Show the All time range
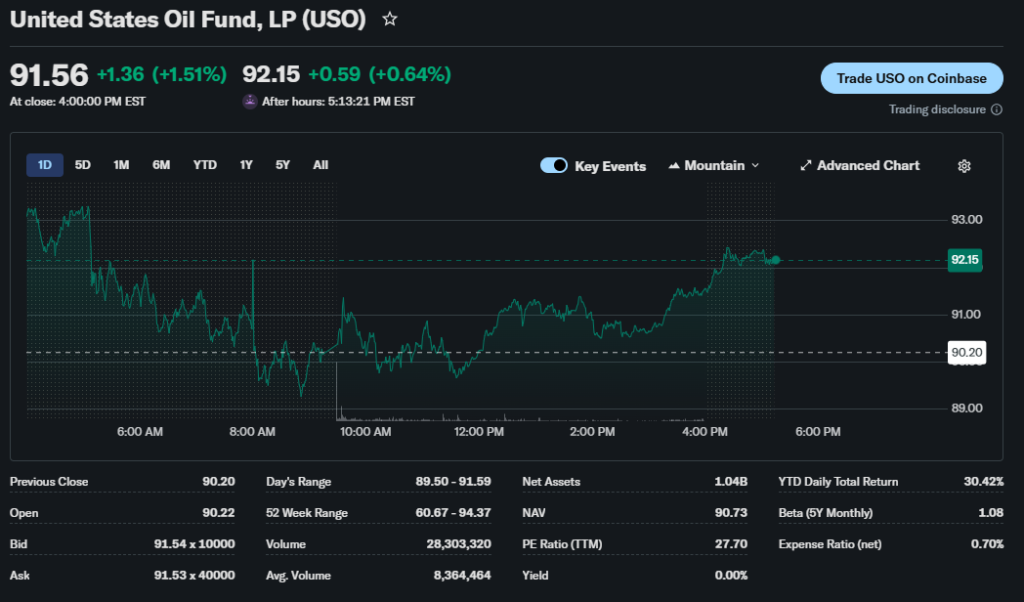Image resolution: width=1024 pixels, height=602 pixels. tap(320, 165)
